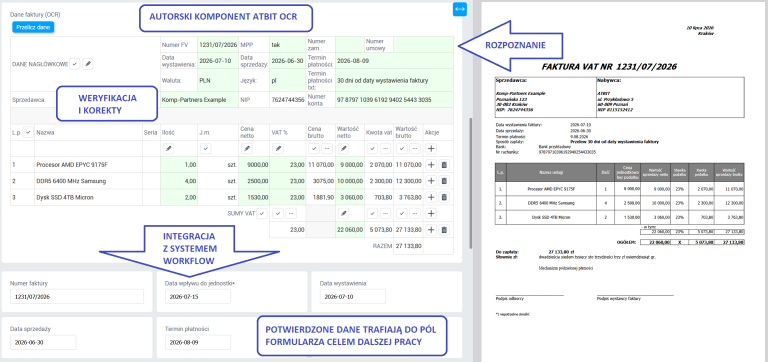Click the pencil icon under VAT %
This screenshot has height=362, width=768.
click(x=278, y=148)
